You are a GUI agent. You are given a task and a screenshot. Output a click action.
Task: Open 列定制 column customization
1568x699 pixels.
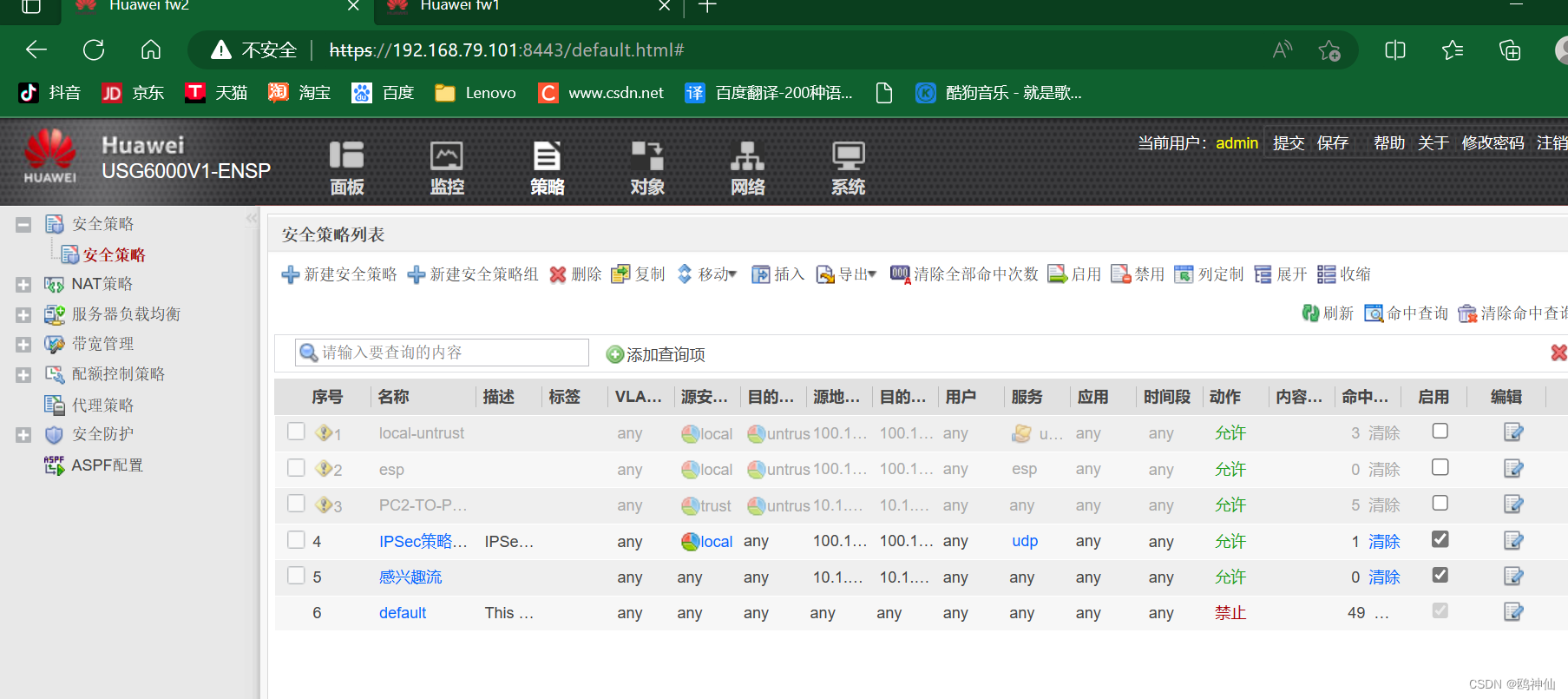1209,274
